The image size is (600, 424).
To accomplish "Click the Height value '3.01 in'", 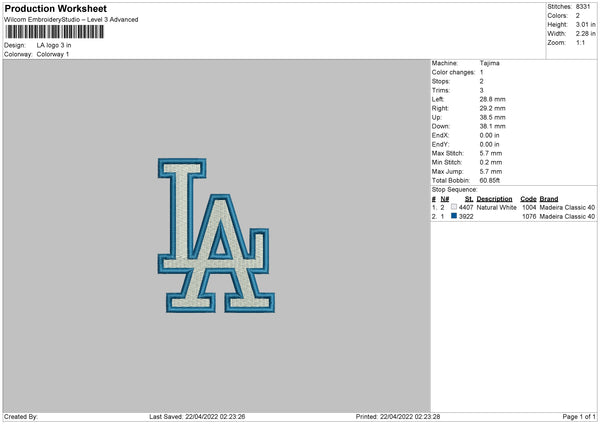I will tap(585, 24).
